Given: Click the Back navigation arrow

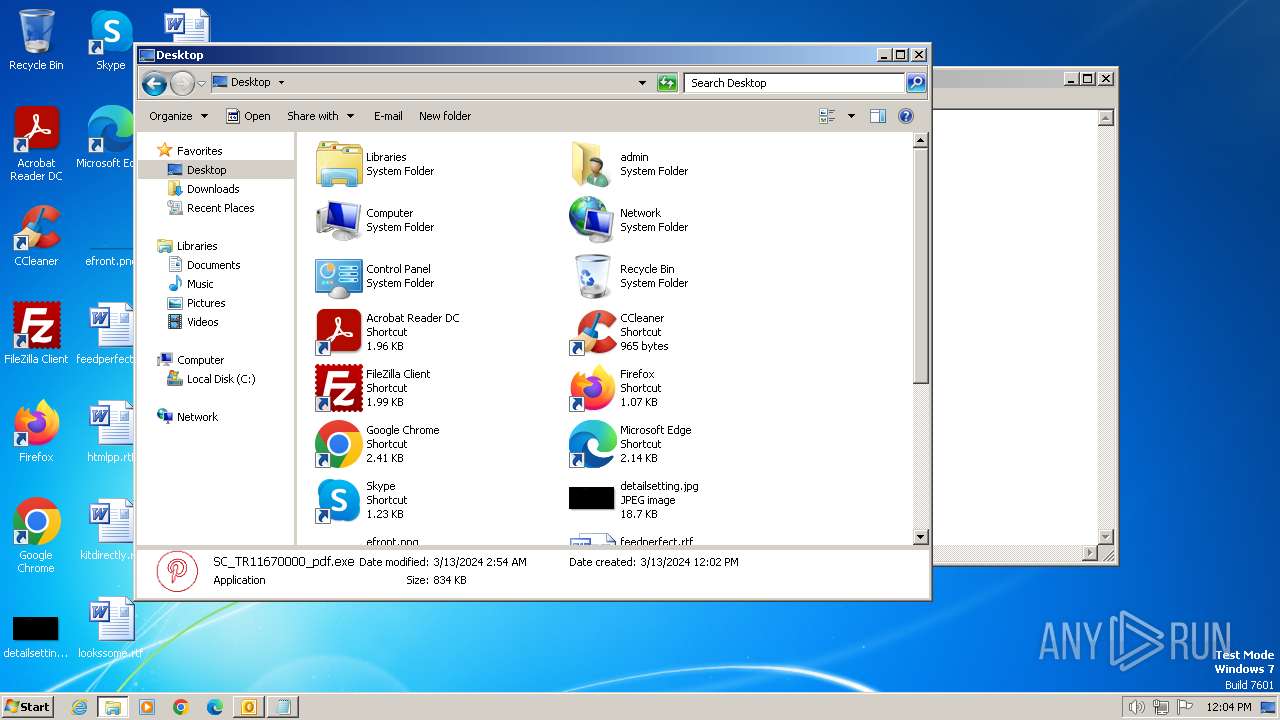Looking at the screenshot, I should [x=154, y=83].
